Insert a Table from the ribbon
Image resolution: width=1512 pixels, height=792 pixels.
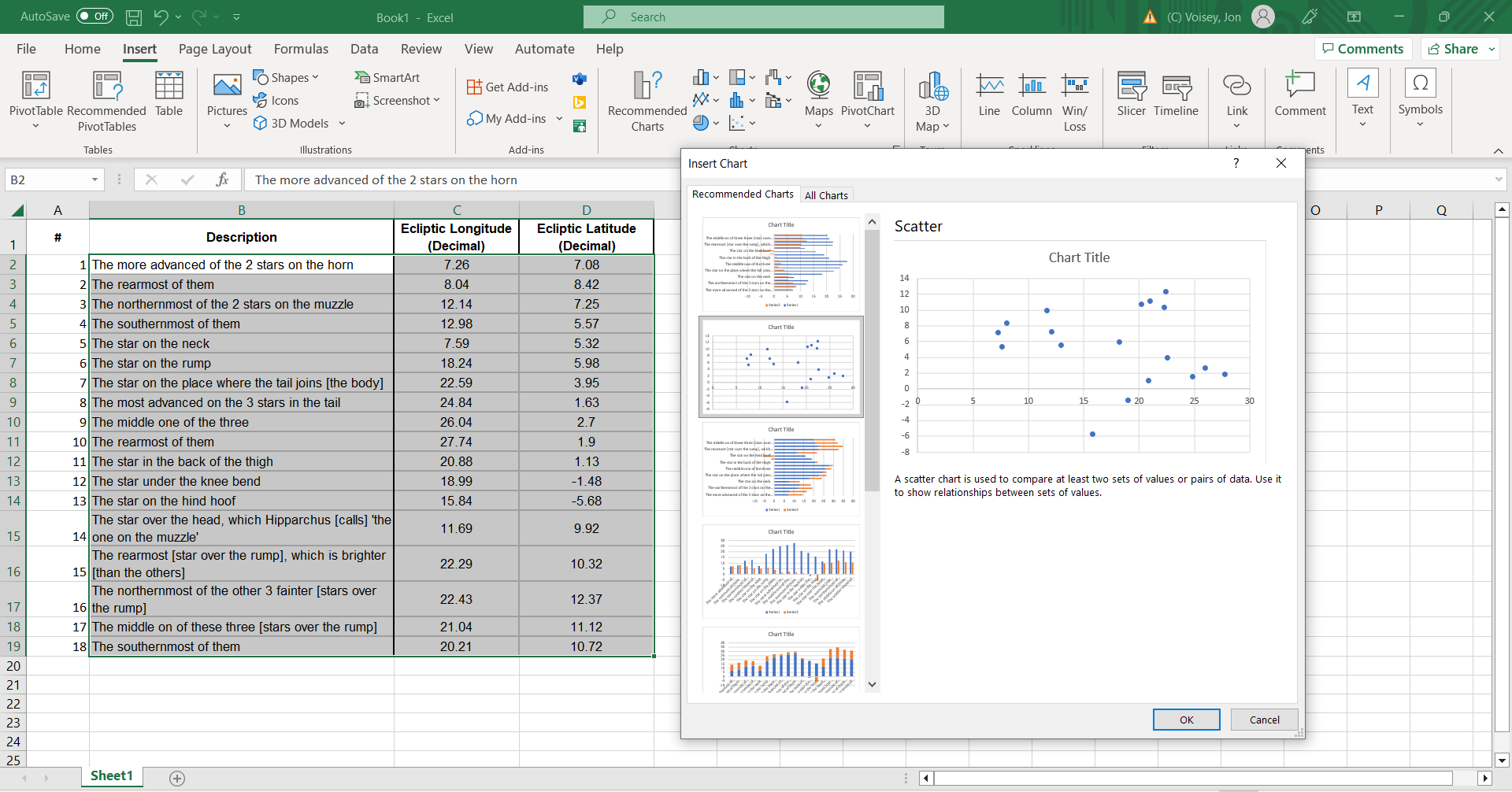click(x=169, y=94)
